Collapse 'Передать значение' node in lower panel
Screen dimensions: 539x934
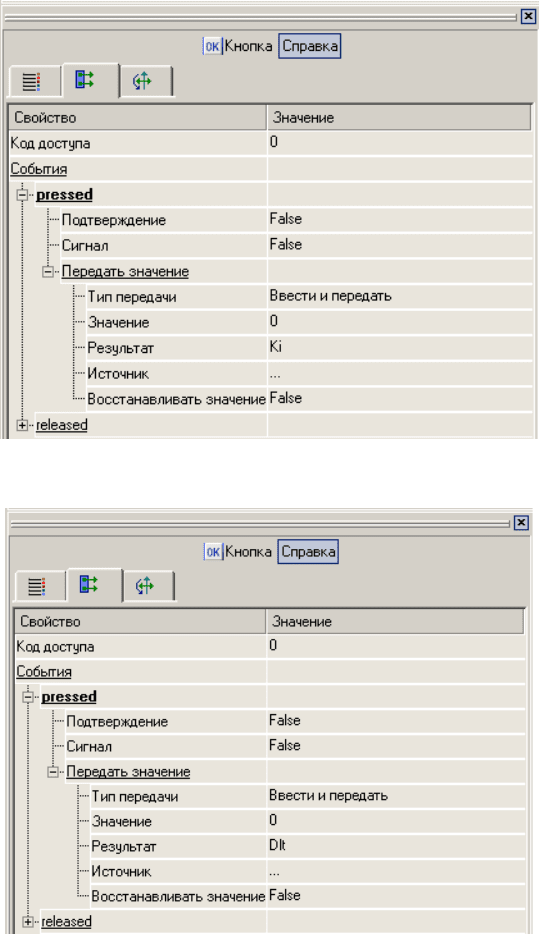52,772
